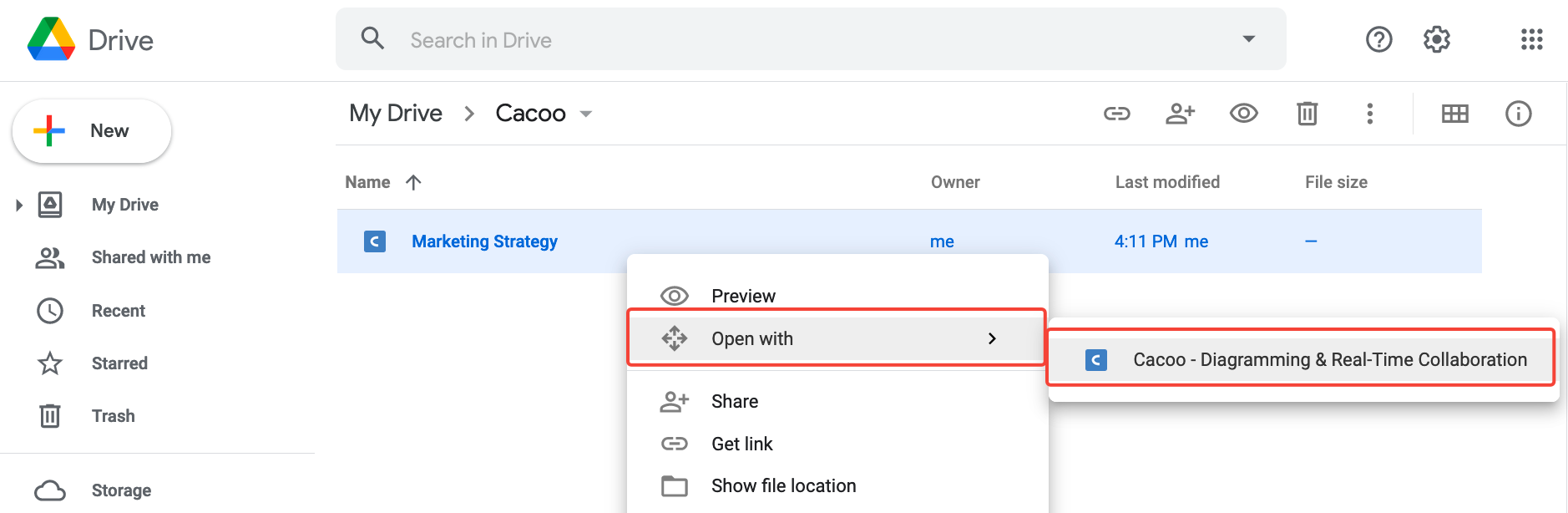Click the New button
The image size is (1568, 513).
[92, 131]
